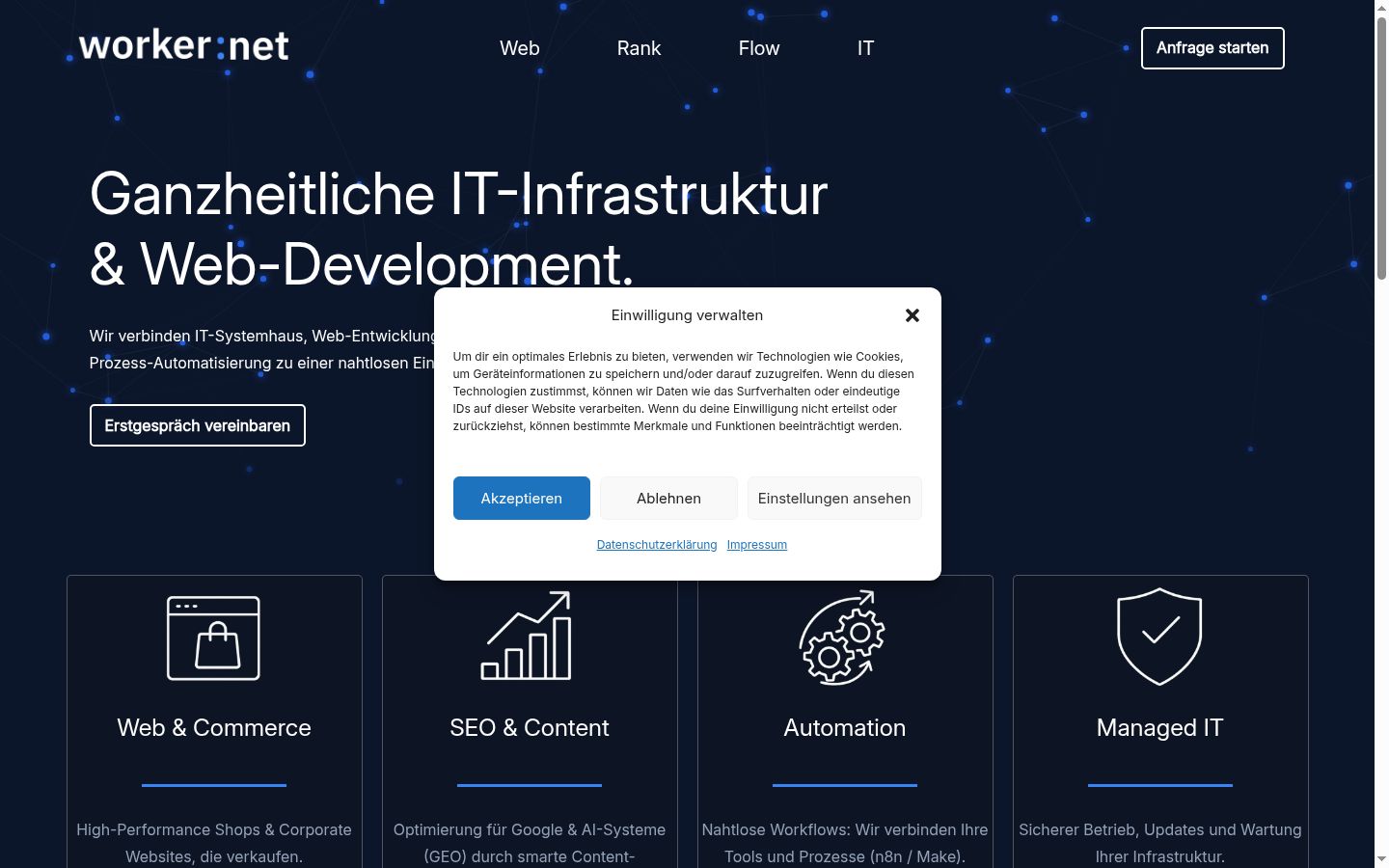
Task: Click the Automation gears icon
Action: point(842,637)
